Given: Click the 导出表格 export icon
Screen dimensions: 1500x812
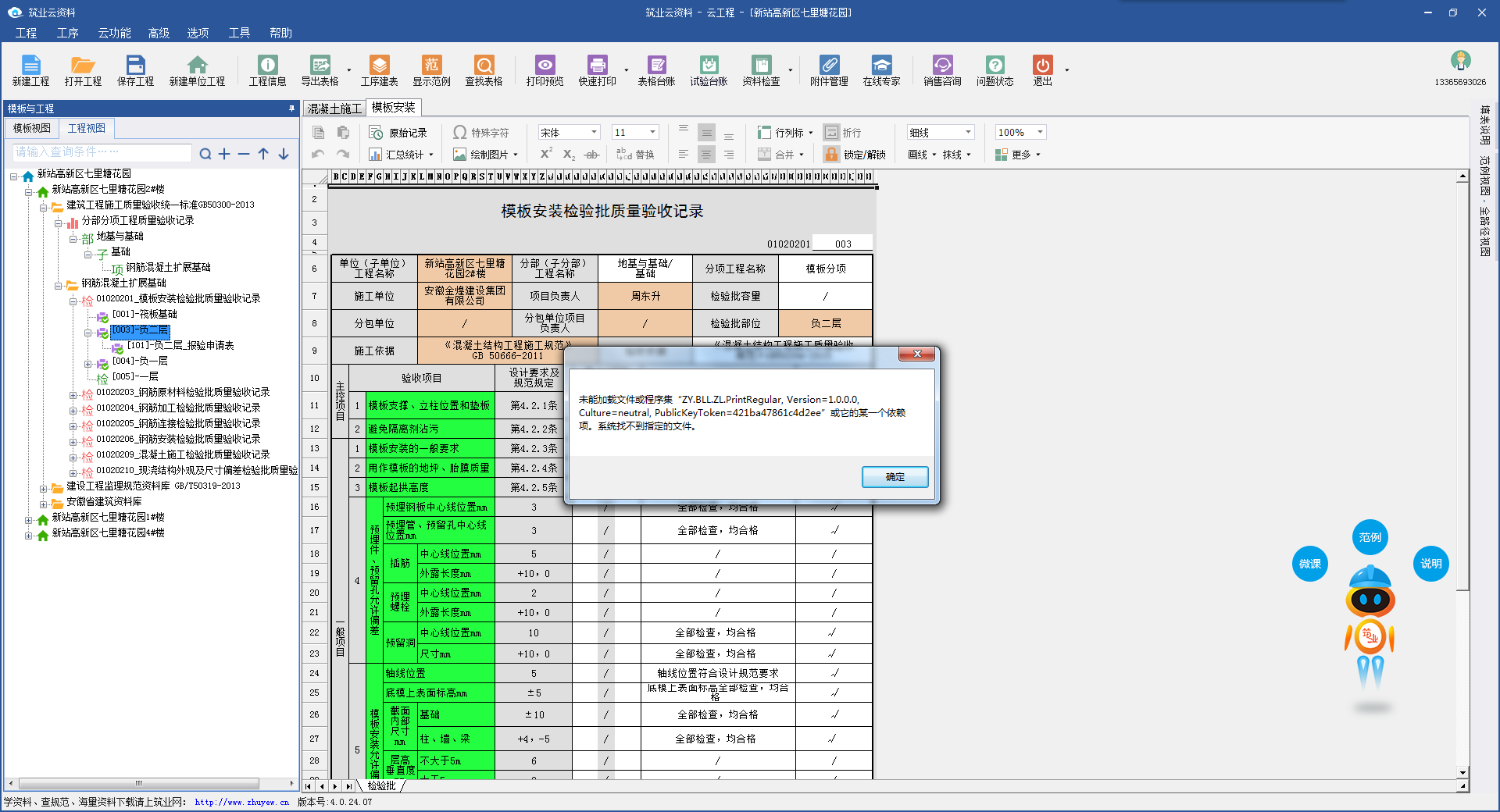Looking at the screenshot, I should (x=320, y=69).
